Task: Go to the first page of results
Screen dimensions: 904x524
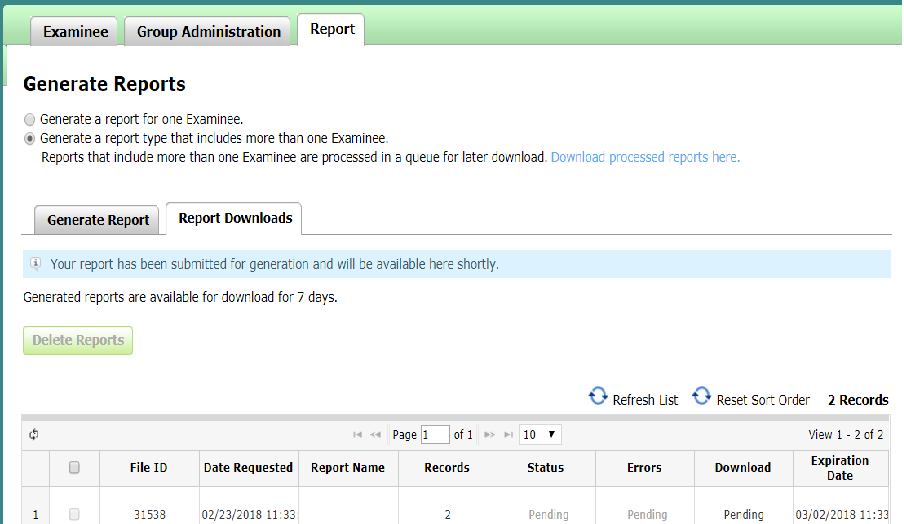Action: (357, 435)
